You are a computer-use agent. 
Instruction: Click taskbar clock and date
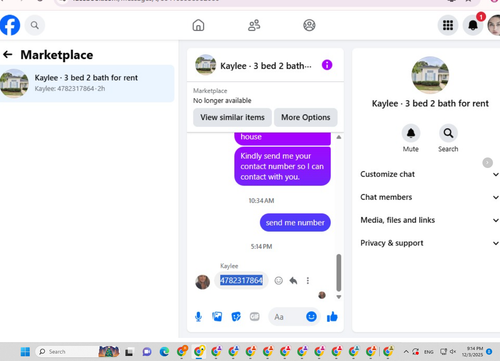473,351
